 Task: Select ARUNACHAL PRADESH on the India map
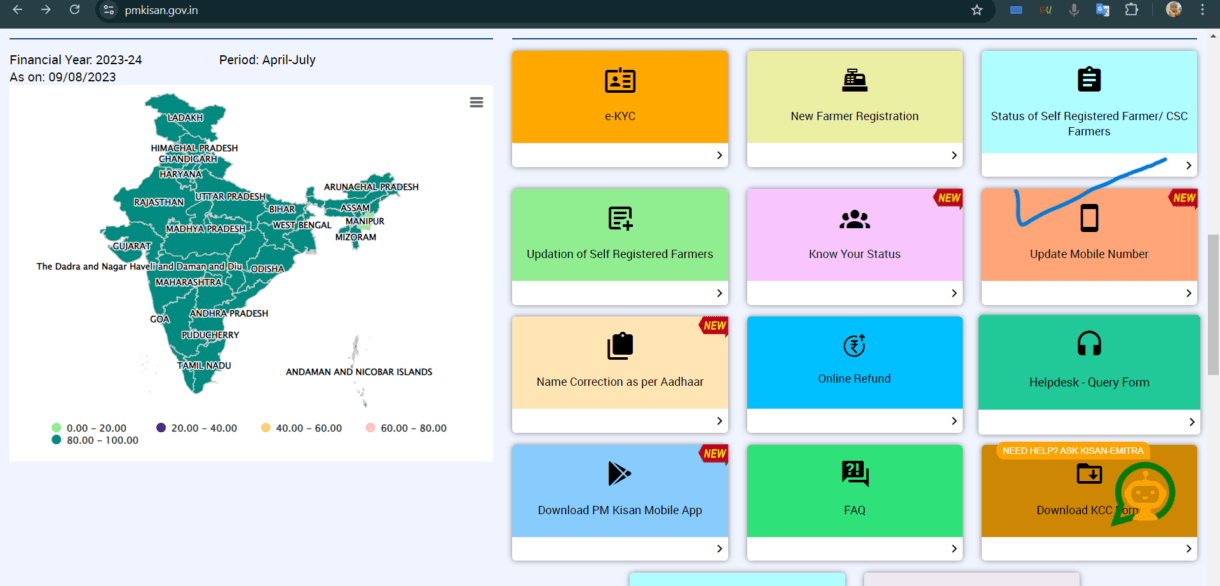(370, 187)
